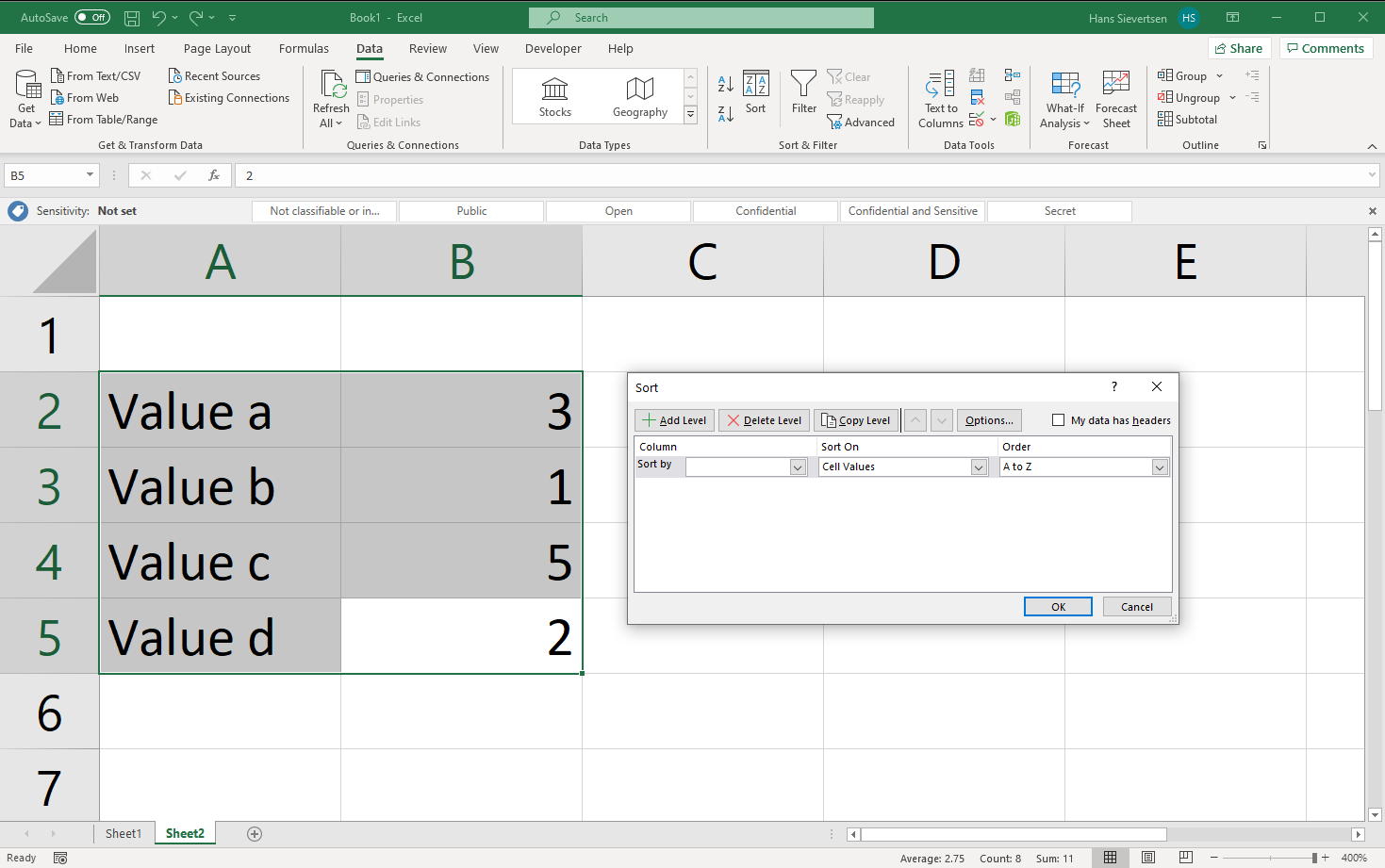Sort ascending A to Z icon
The image size is (1385, 868).
click(x=726, y=84)
